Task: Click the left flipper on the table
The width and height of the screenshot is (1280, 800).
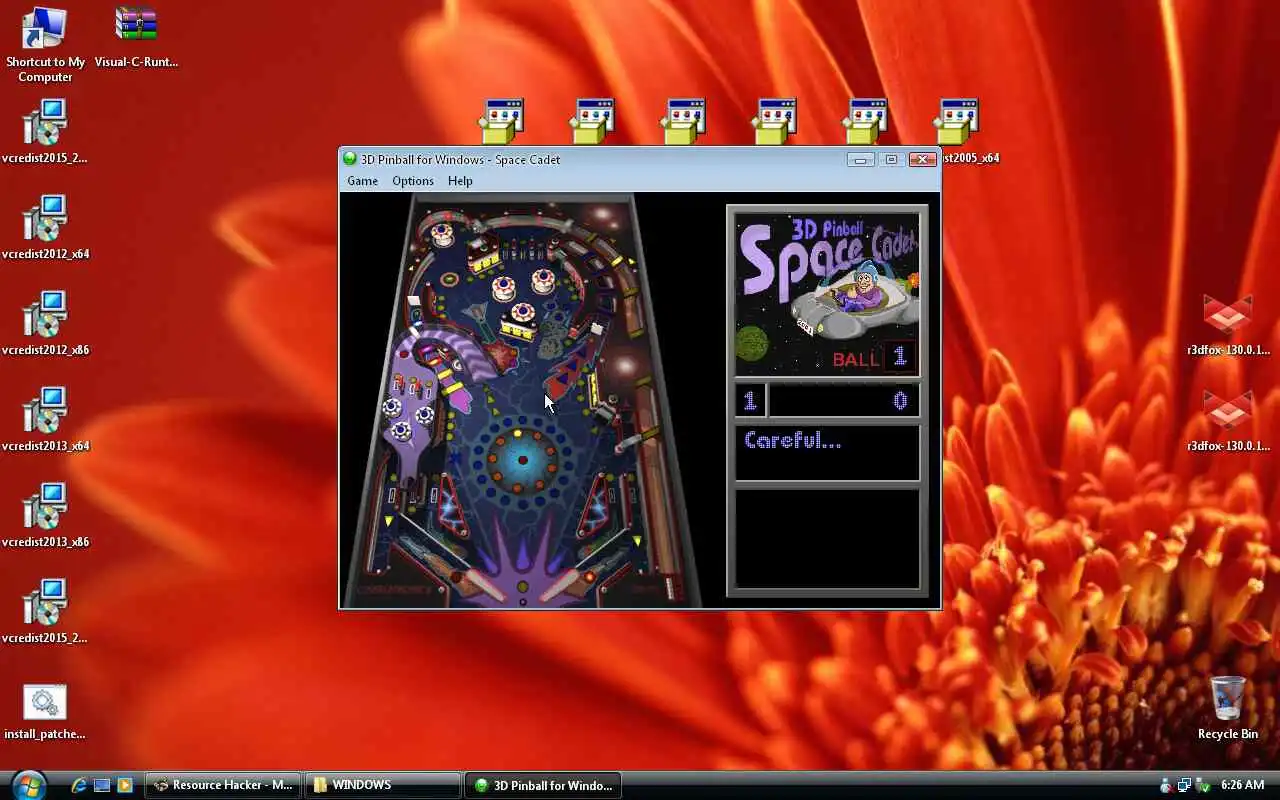Action: coord(487,585)
